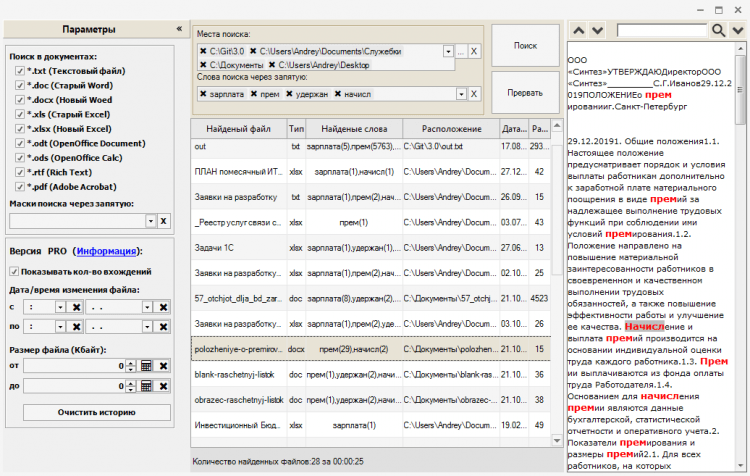Screen dimensions: 750x476
Task: Jump to the next match with down arrow
Action: click(598, 30)
